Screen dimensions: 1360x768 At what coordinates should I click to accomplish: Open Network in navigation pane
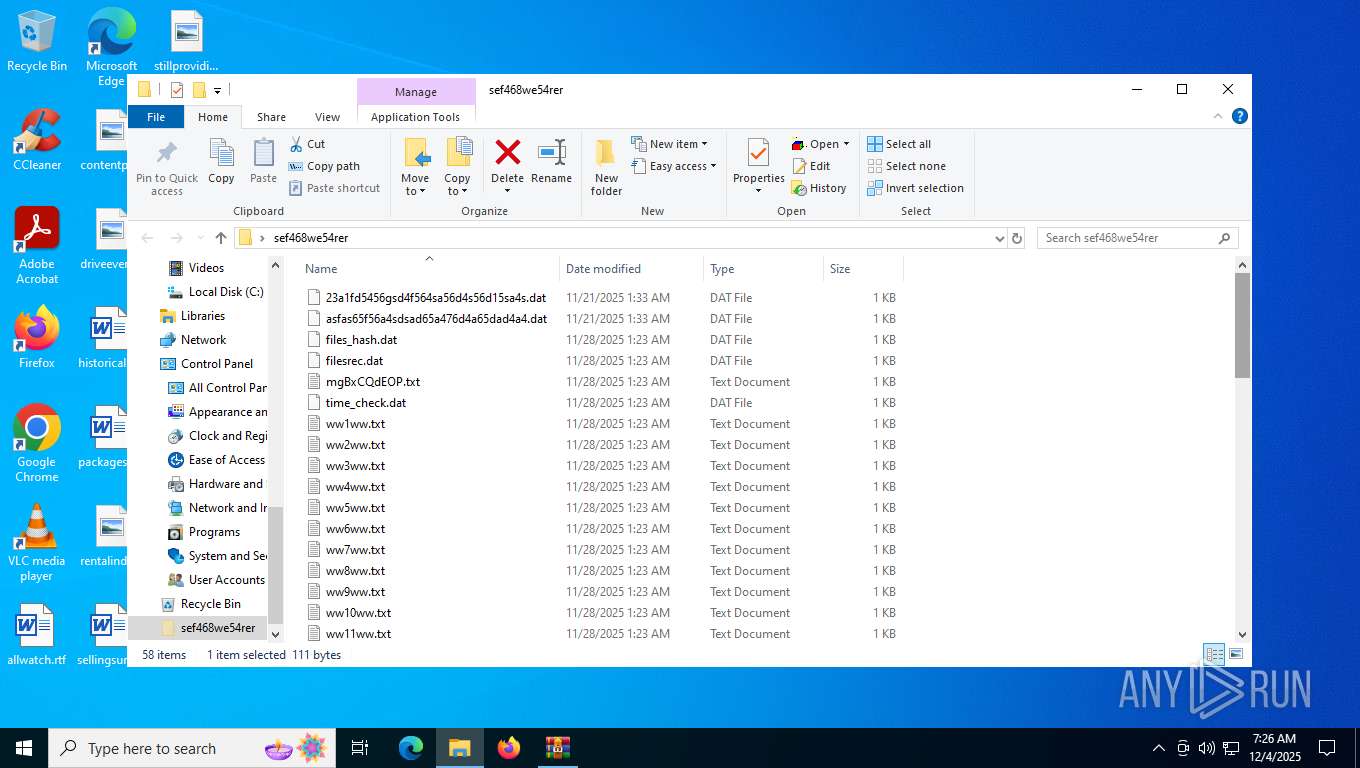click(203, 340)
